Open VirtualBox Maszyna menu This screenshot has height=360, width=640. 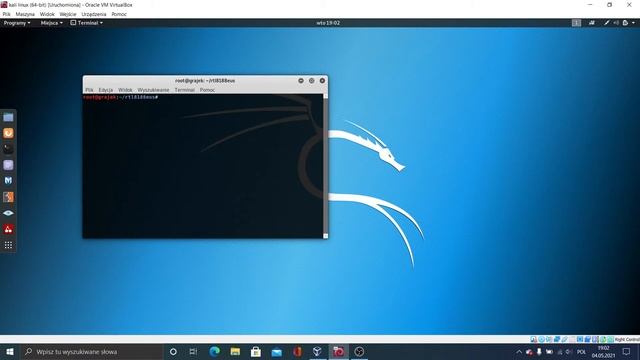click(25, 14)
